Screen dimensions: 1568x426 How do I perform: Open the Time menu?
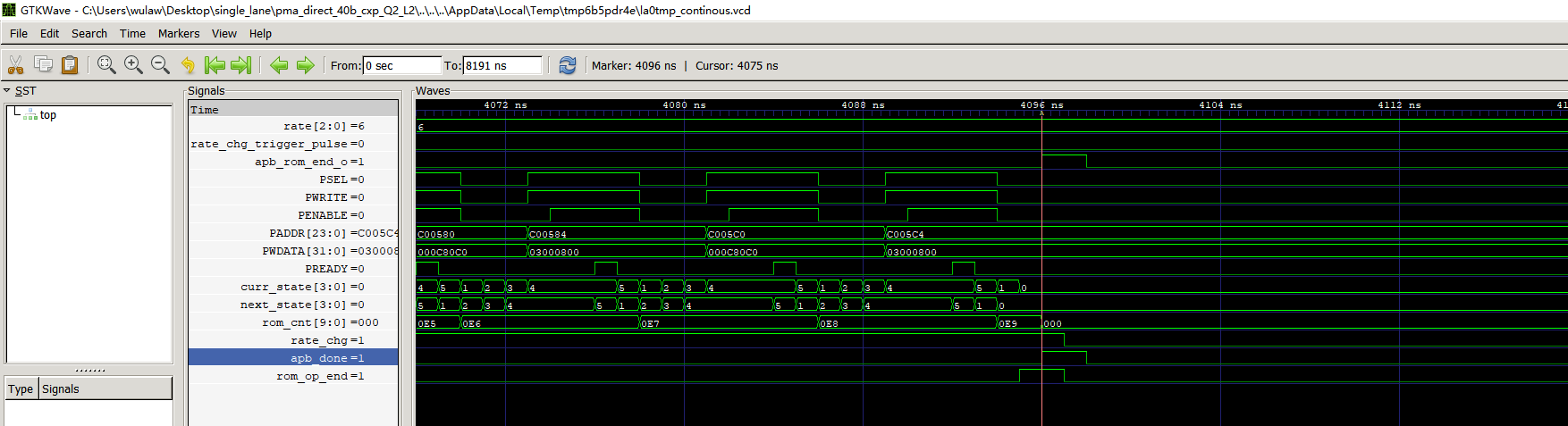click(132, 33)
